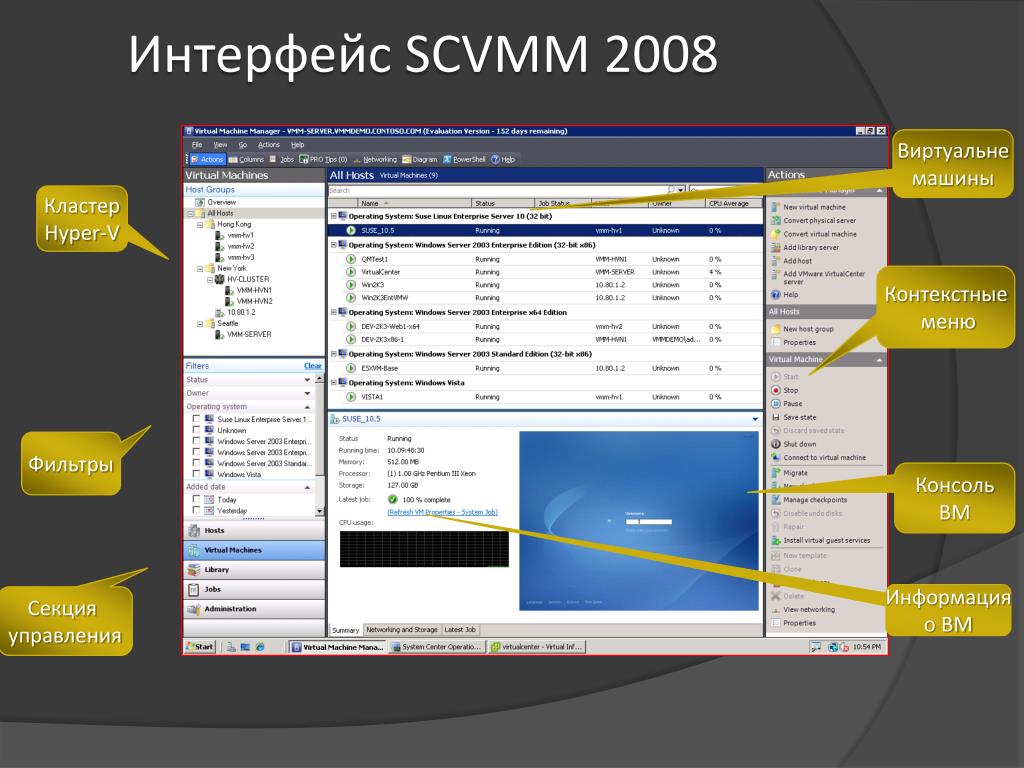This screenshot has width=1024, height=768.
Task: Select the VirtualCenter virtual machine row
Action: pyautogui.click(x=545, y=272)
